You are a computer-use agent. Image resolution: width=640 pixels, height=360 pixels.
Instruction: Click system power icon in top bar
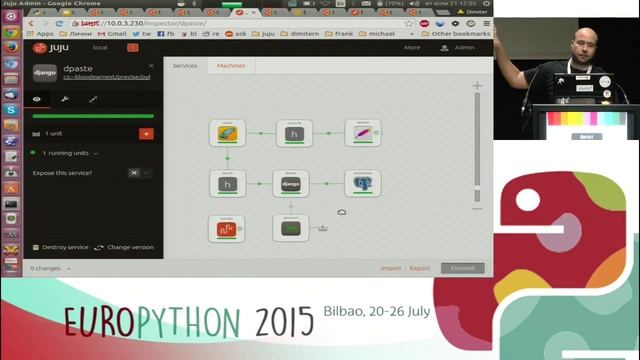[486, 3]
